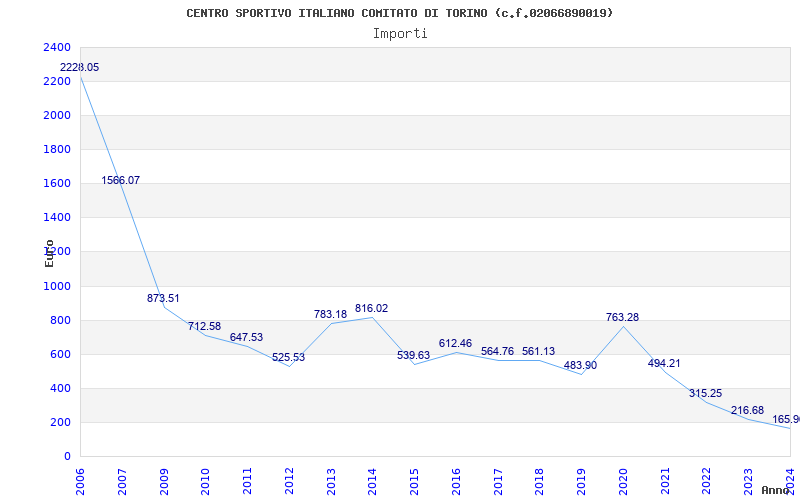Click the 647.53 data label

tap(246, 337)
